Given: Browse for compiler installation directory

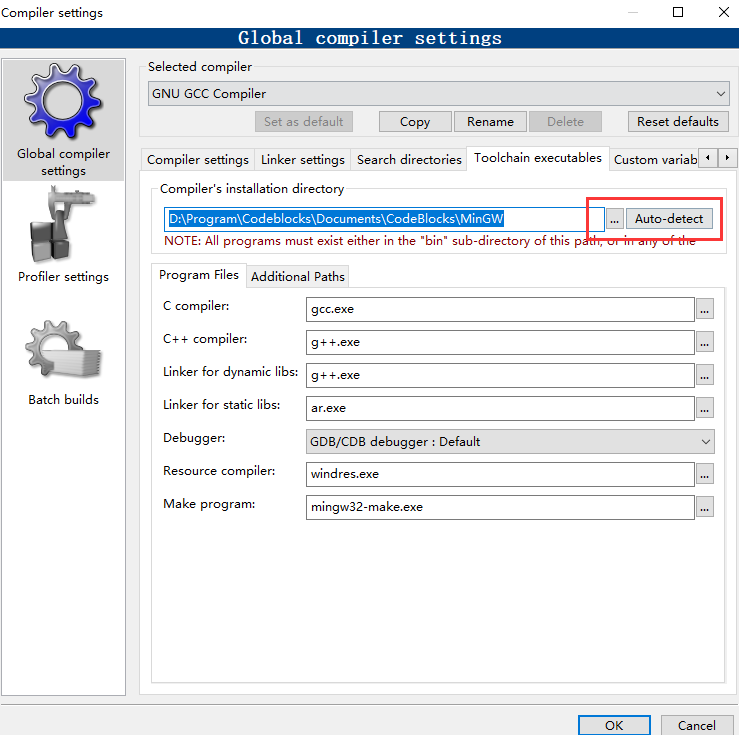Looking at the screenshot, I should pos(614,219).
